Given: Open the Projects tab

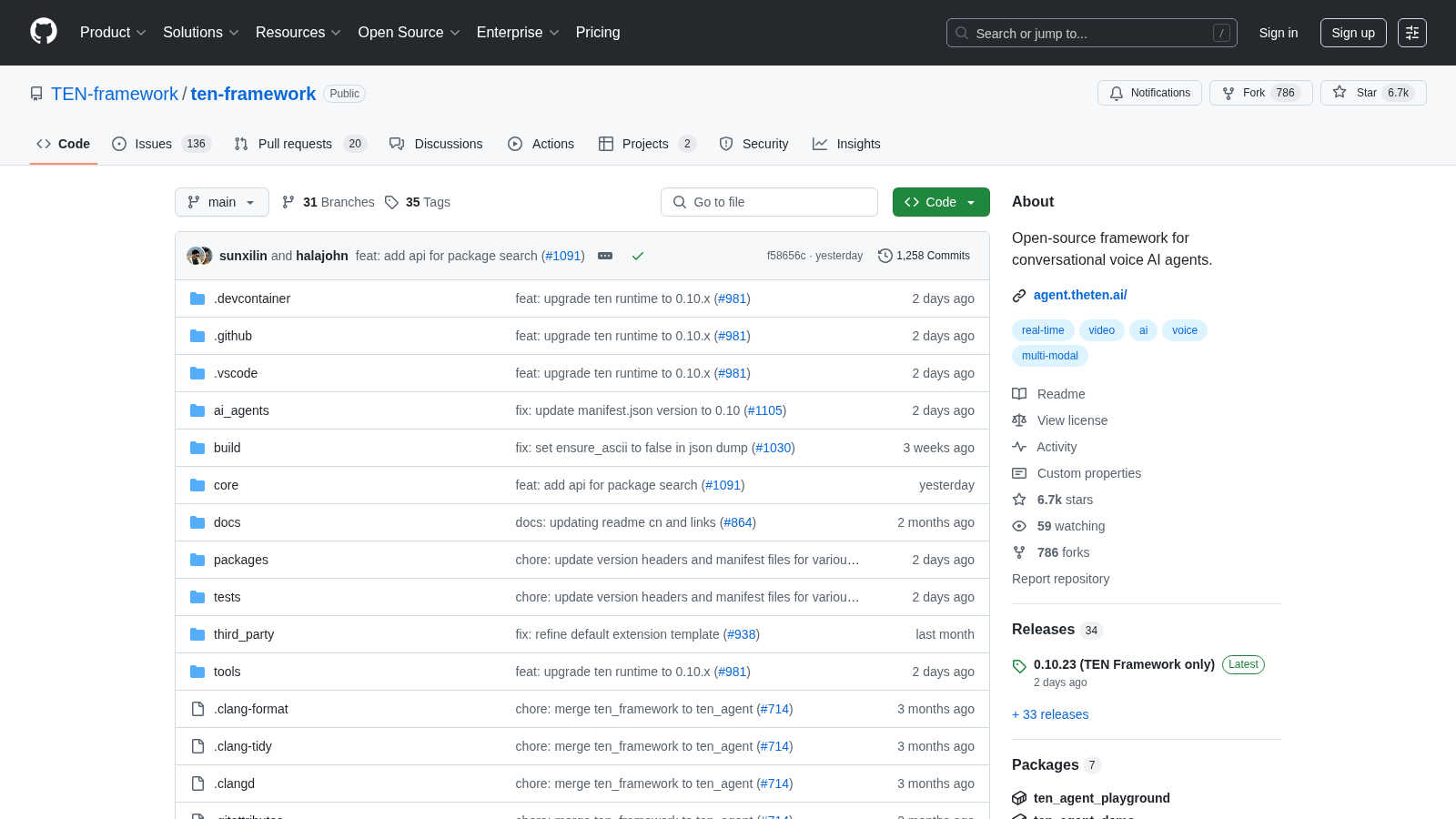Looking at the screenshot, I should pos(647,144).
